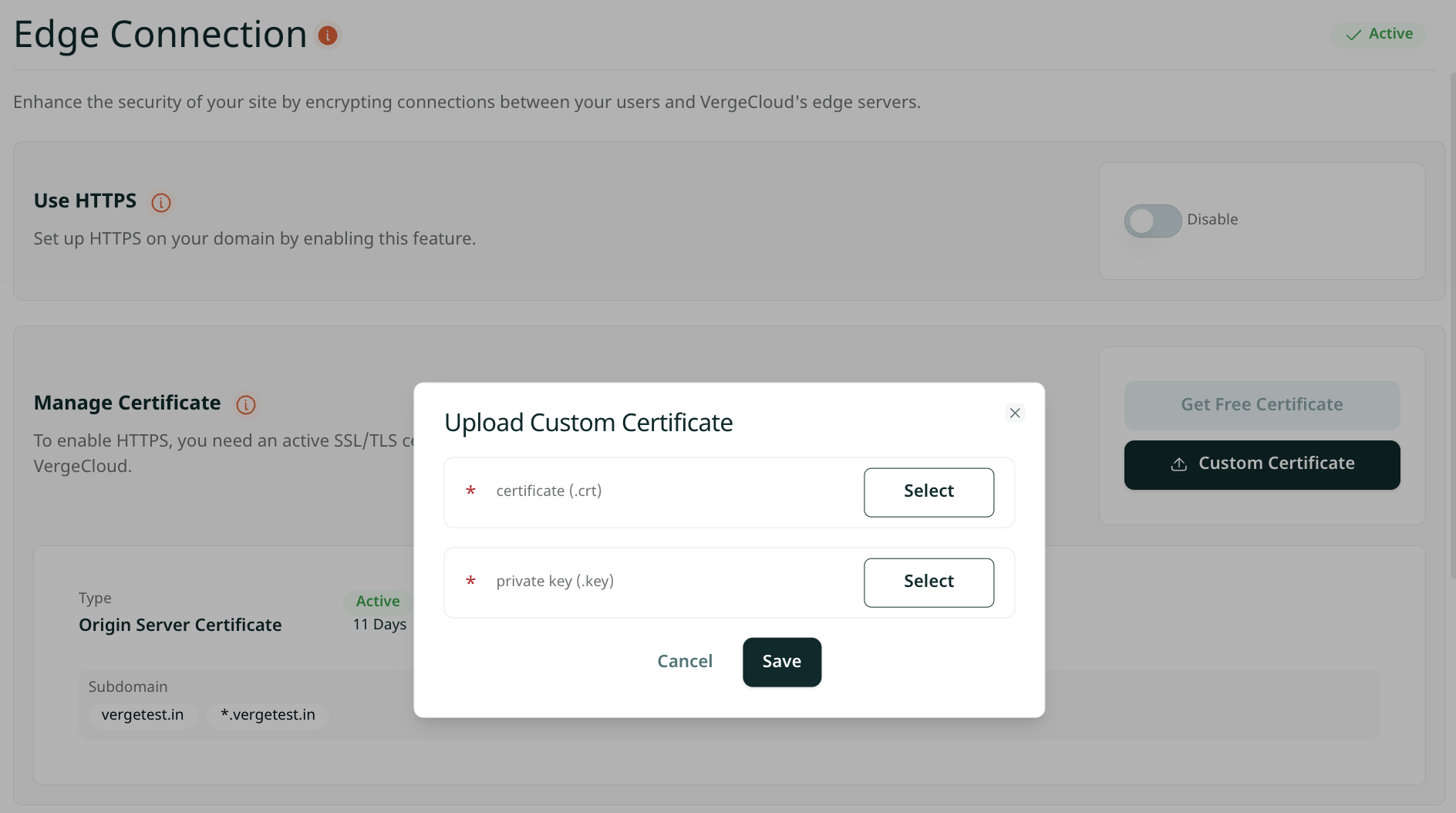Cancel the certificate upload
Image resolution: width=1456 pixels, height=813 pixels.
point(684,662)
